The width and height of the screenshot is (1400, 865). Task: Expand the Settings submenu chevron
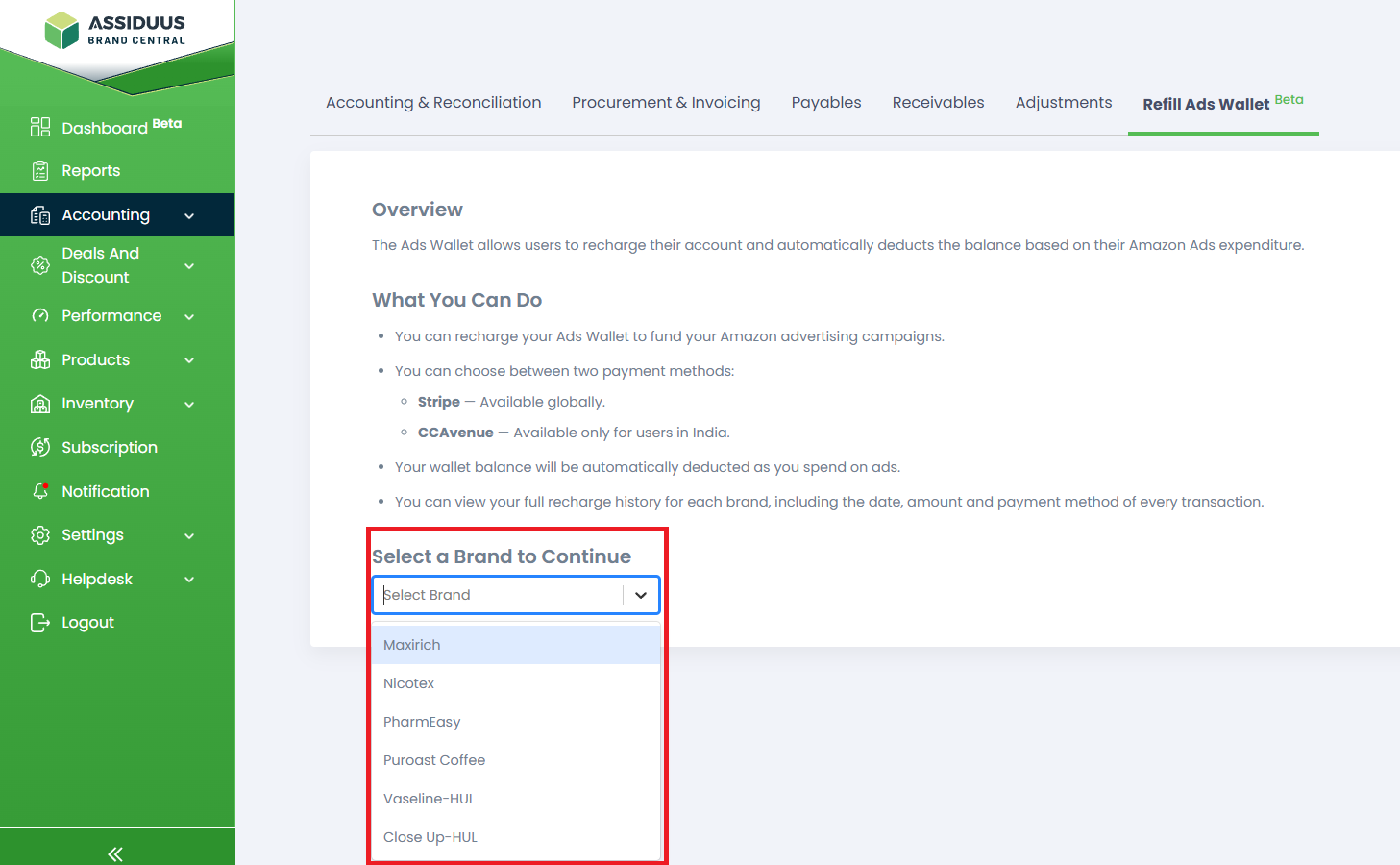click(189, 535)
